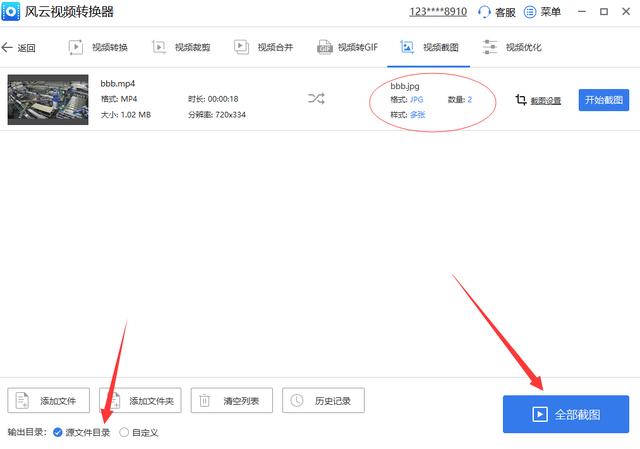Click the duration text 00:00:18
The height and width of the screenshot is (449, 640).
point(223,99)
